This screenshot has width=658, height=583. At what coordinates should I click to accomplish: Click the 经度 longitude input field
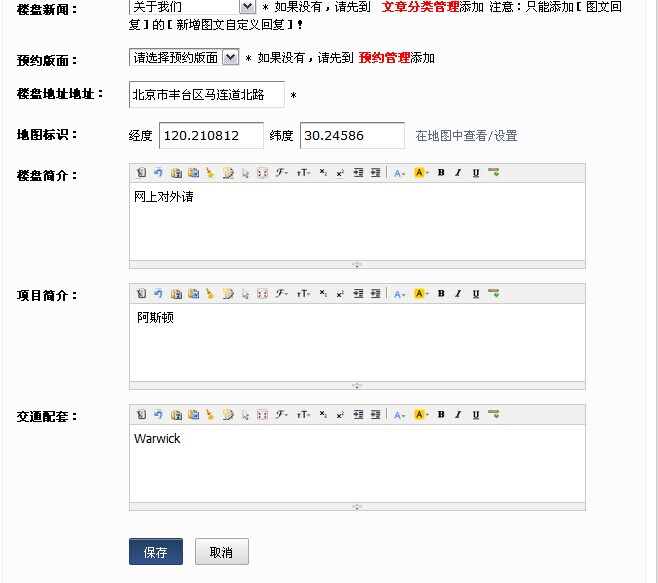[210, 135]
